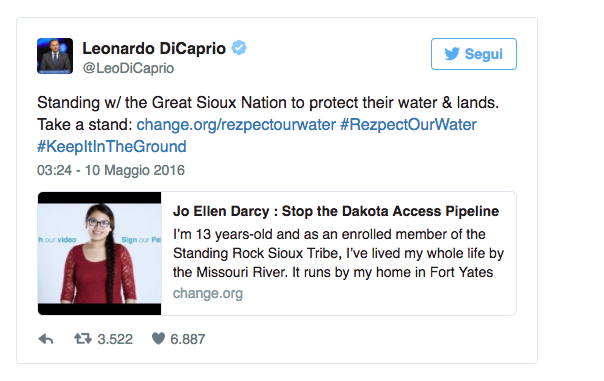Viewport: 604px width, 381px height.
Task: Open Leonardo DiCaprio's profile picture
Action: 55,56
